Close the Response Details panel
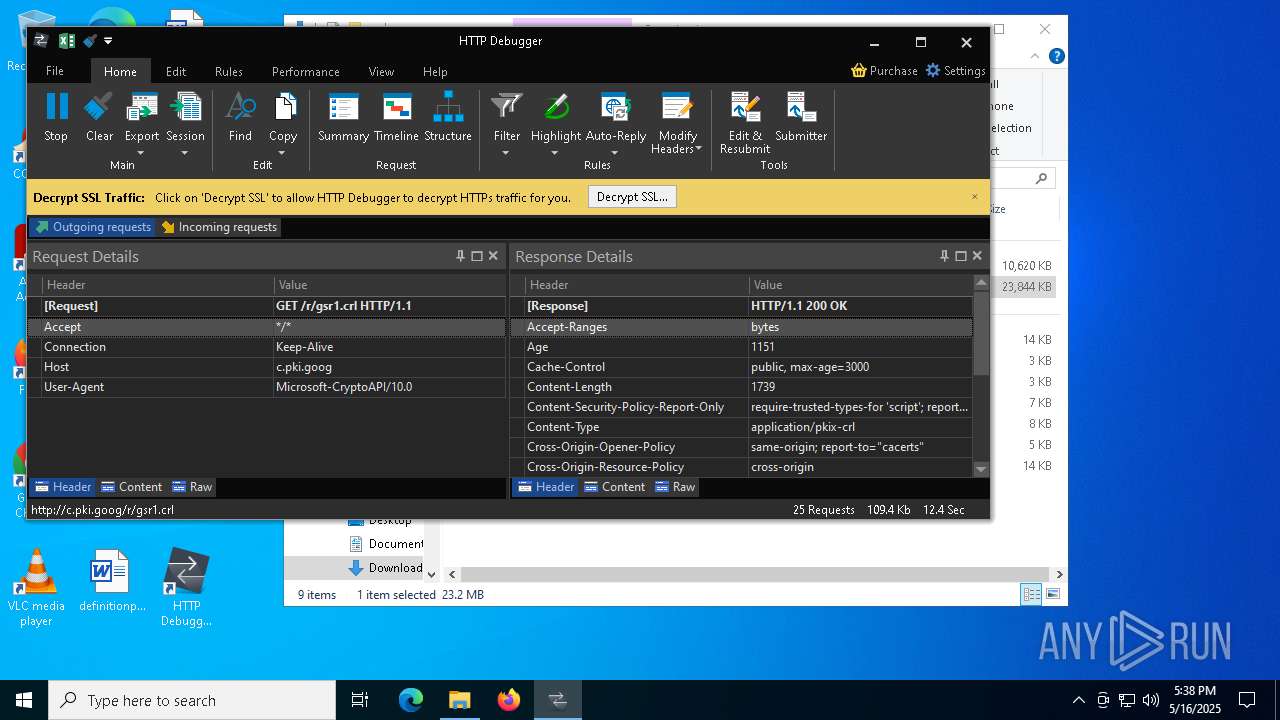 tap(977, 256)
